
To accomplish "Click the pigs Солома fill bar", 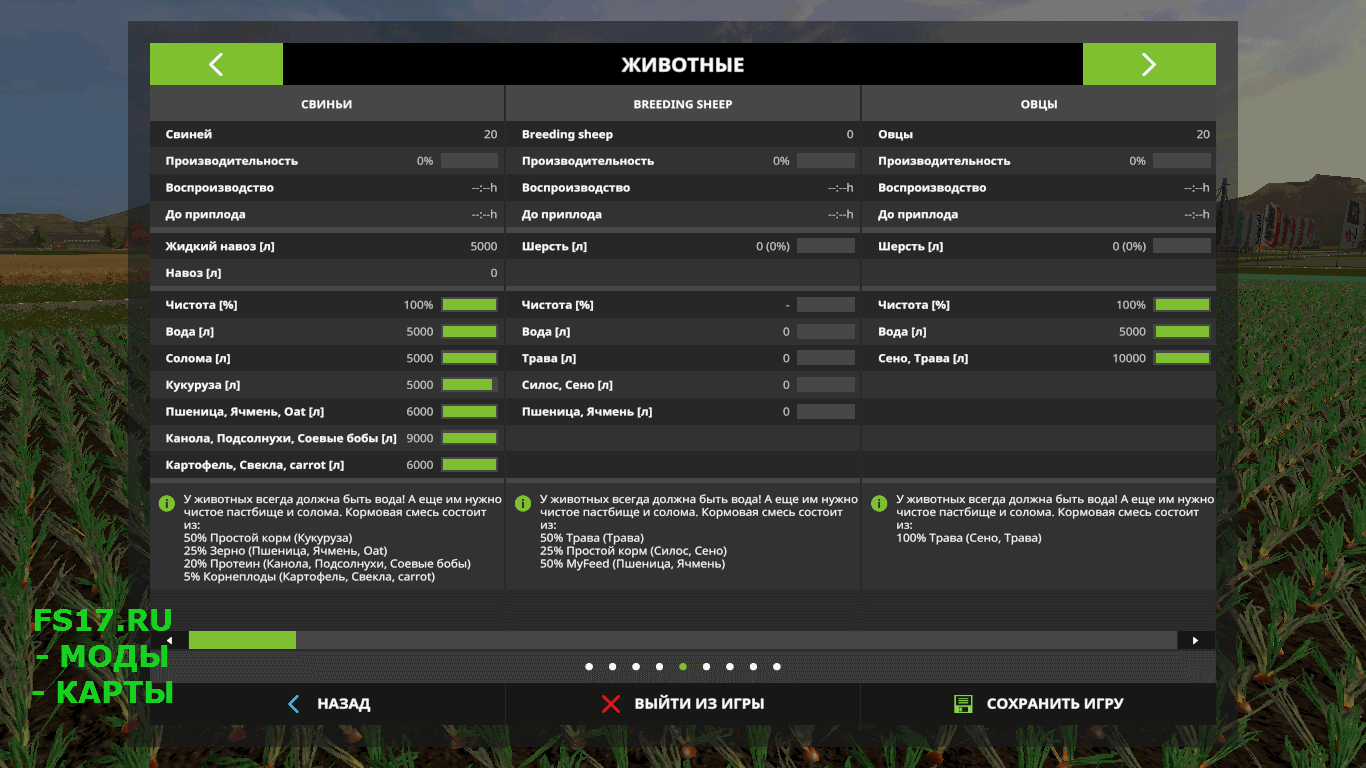I will point(469,358).
